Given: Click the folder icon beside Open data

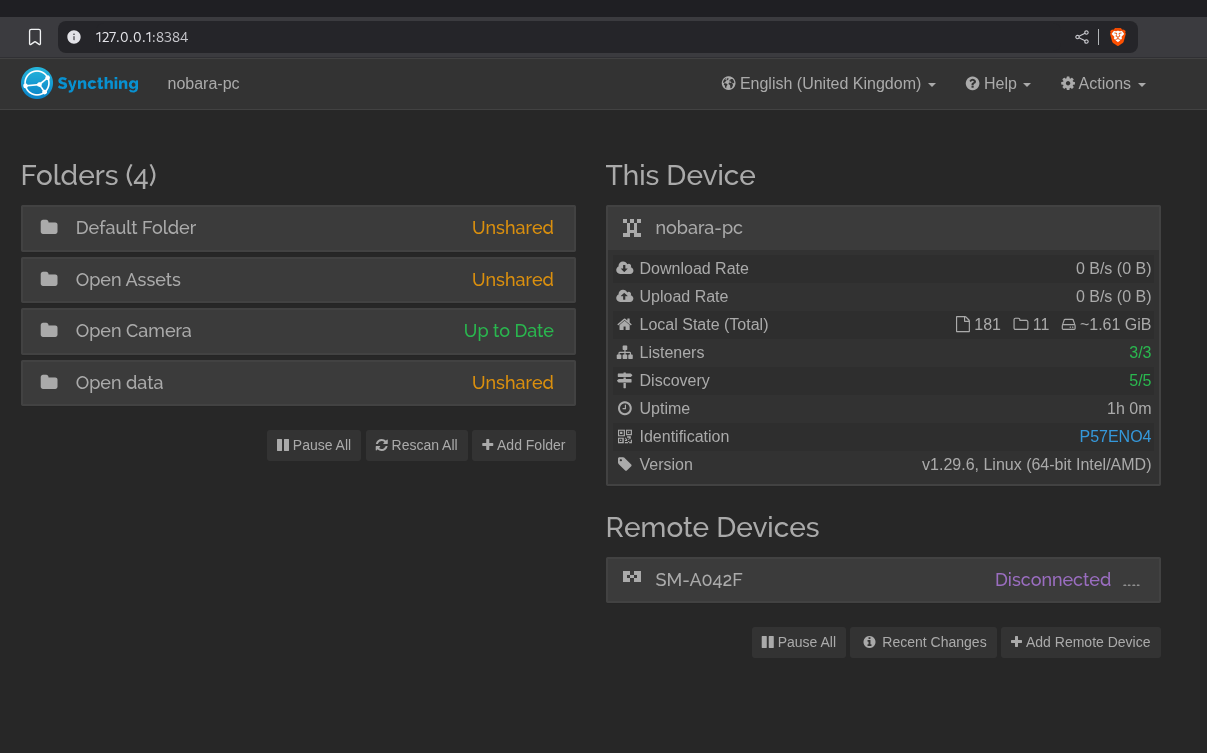Looking at the screenshot, I should coord(49,382).
